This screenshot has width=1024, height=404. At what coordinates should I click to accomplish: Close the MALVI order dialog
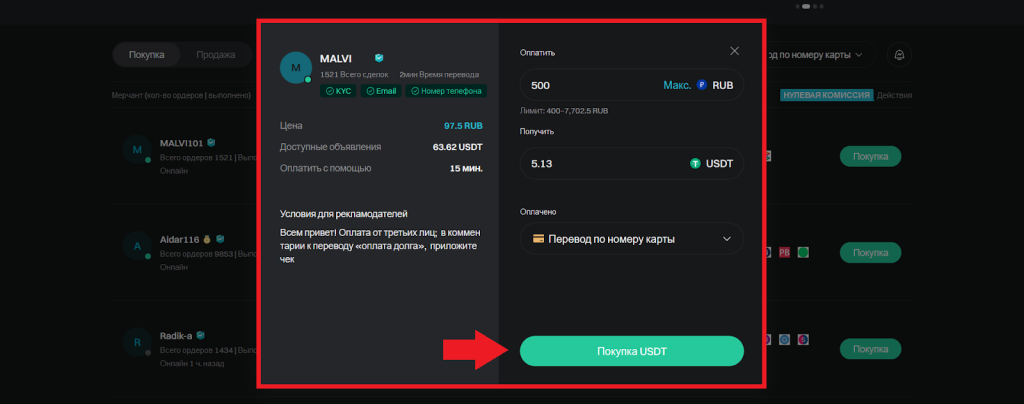click(x=735, y=51)
